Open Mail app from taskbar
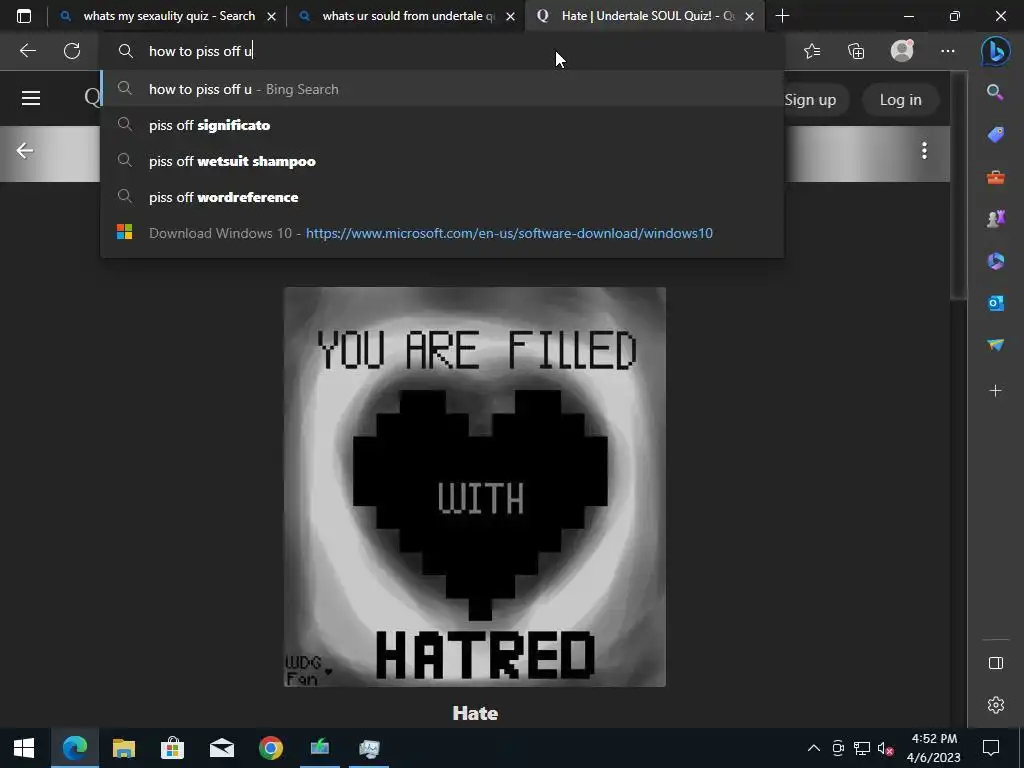The width and height of the screenshot is (1024, 768). (221, 748)
